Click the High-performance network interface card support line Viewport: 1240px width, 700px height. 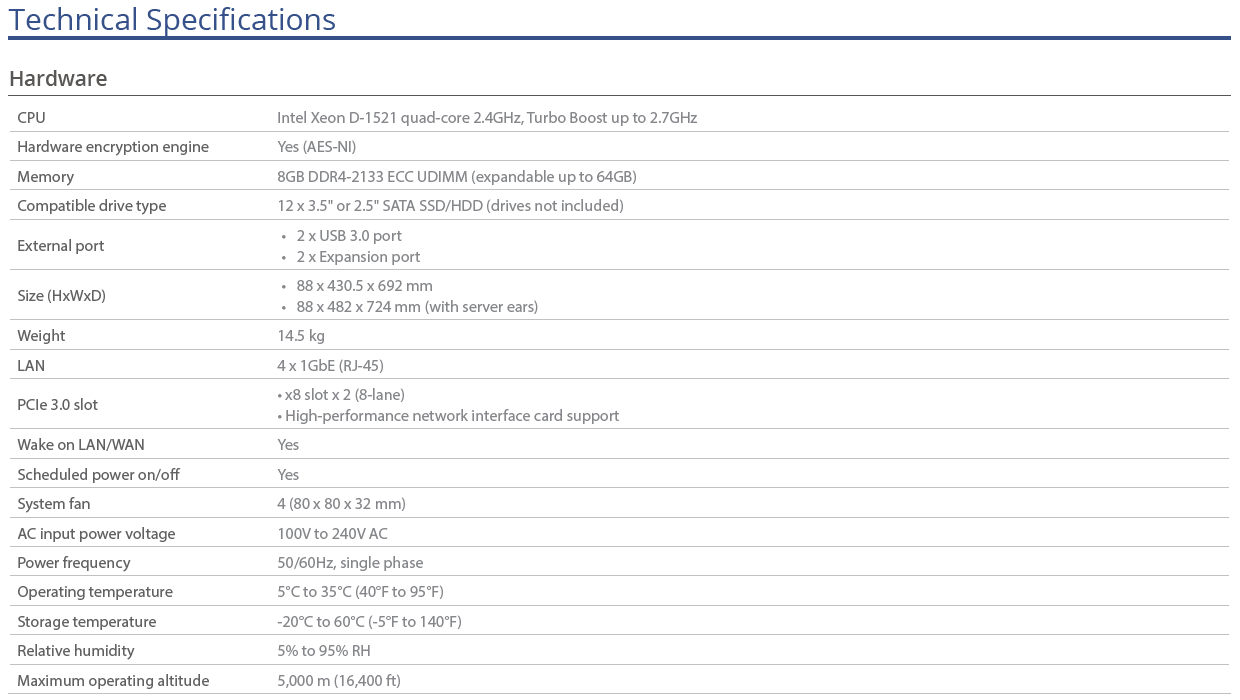452,416
